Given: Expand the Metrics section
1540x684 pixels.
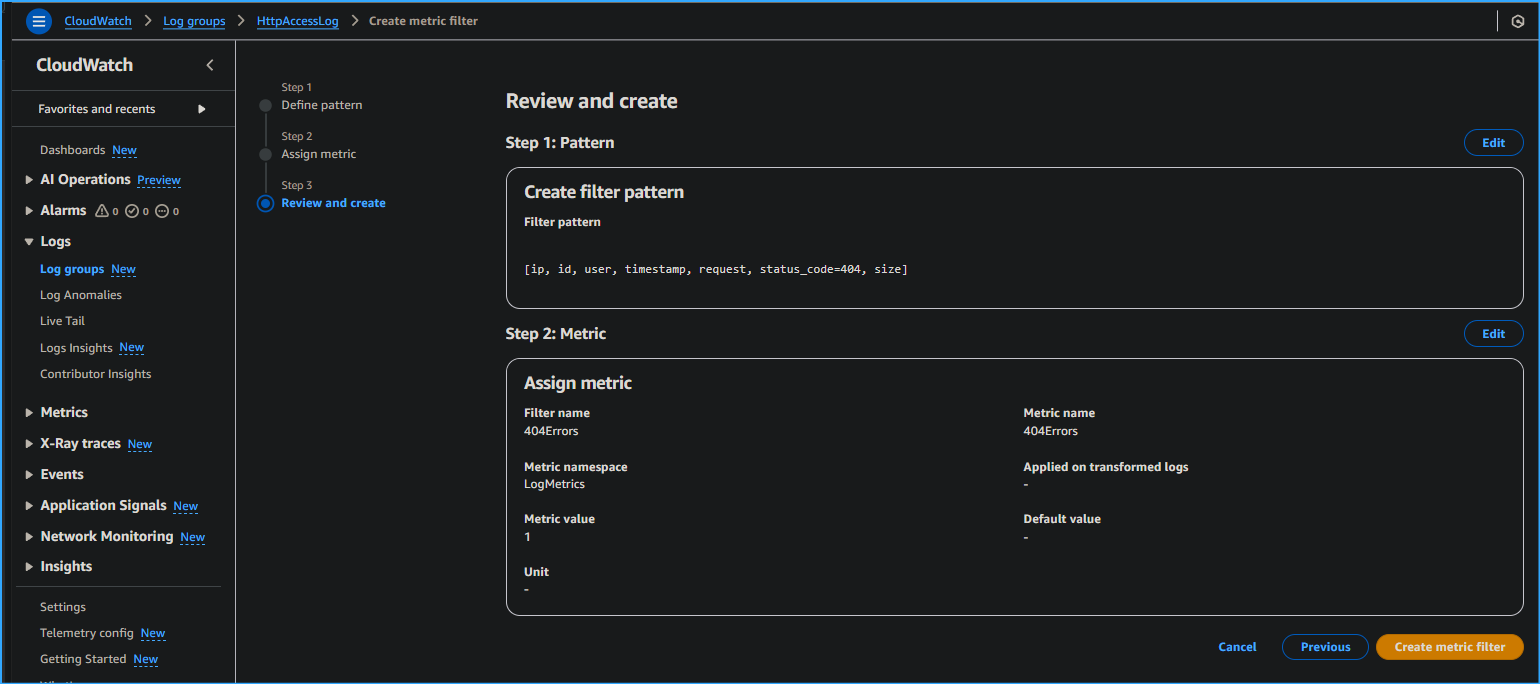Looking at the screenshot, I should 29,413.
